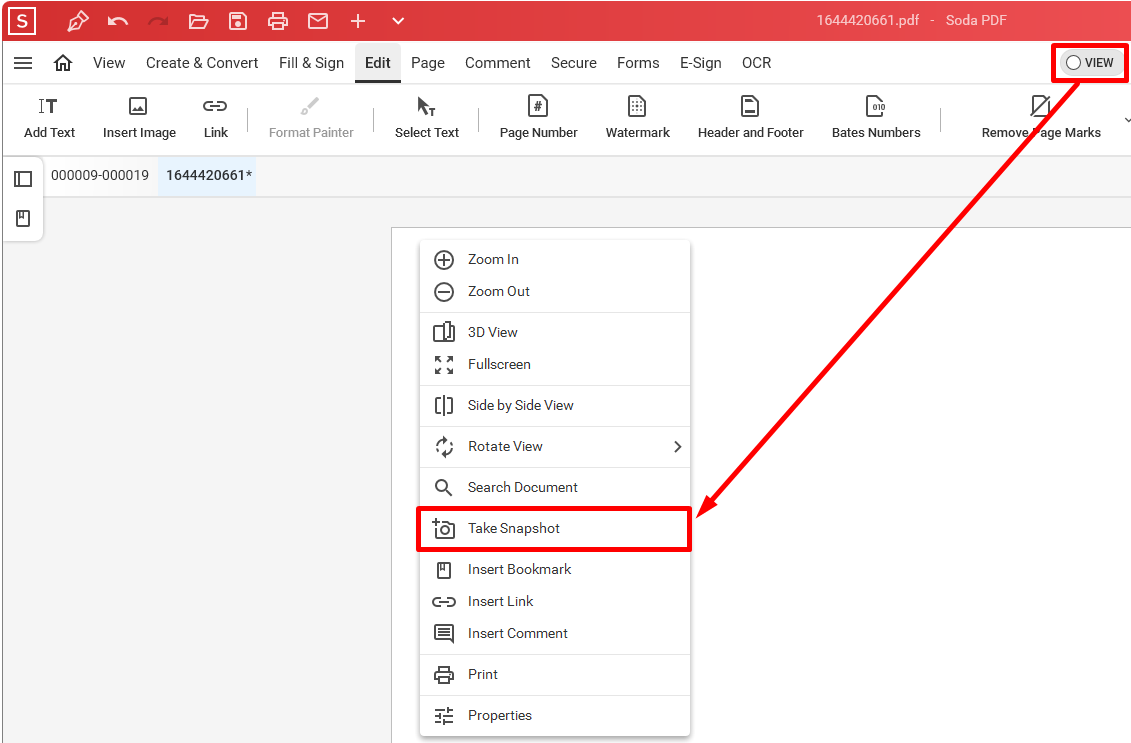Open the Comment tab
This screenshot has width=1131, height=743.
click(498, 63)
